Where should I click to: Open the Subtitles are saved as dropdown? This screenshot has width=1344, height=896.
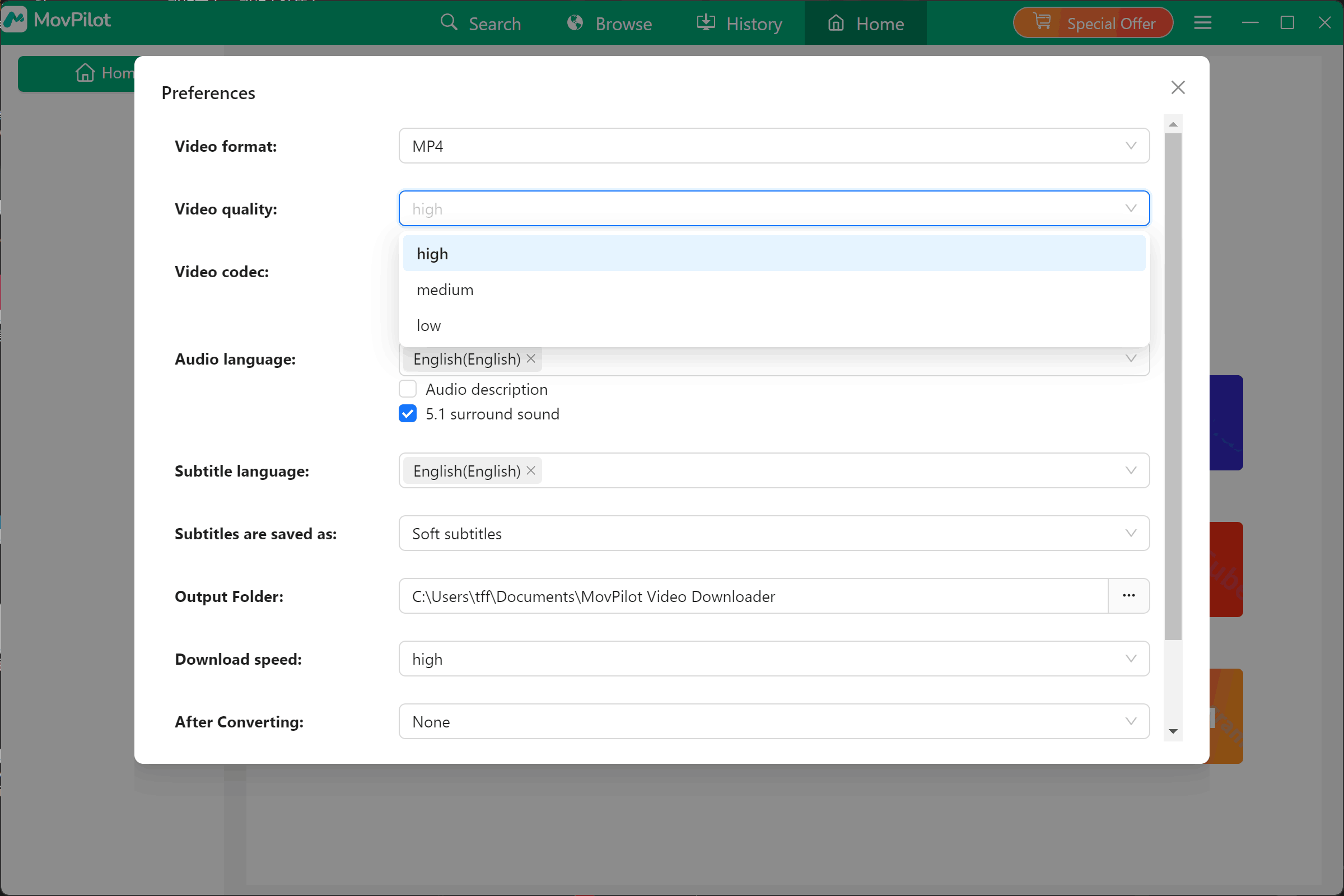coord(774,533)
